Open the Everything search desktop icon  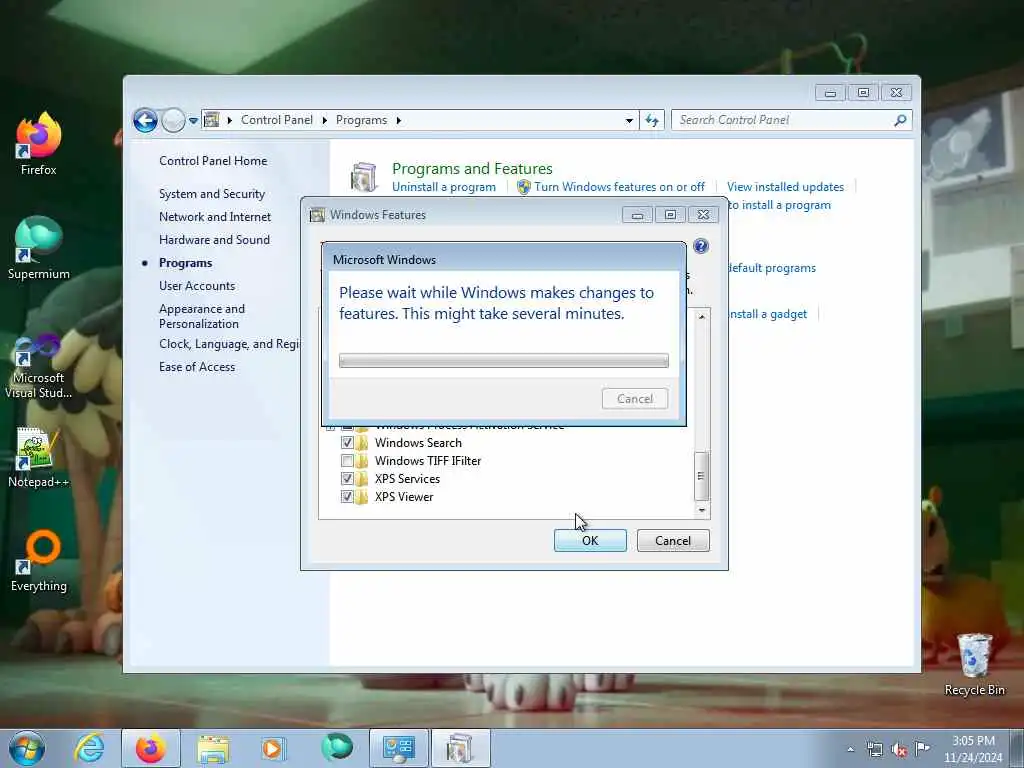tap(38, 560)
